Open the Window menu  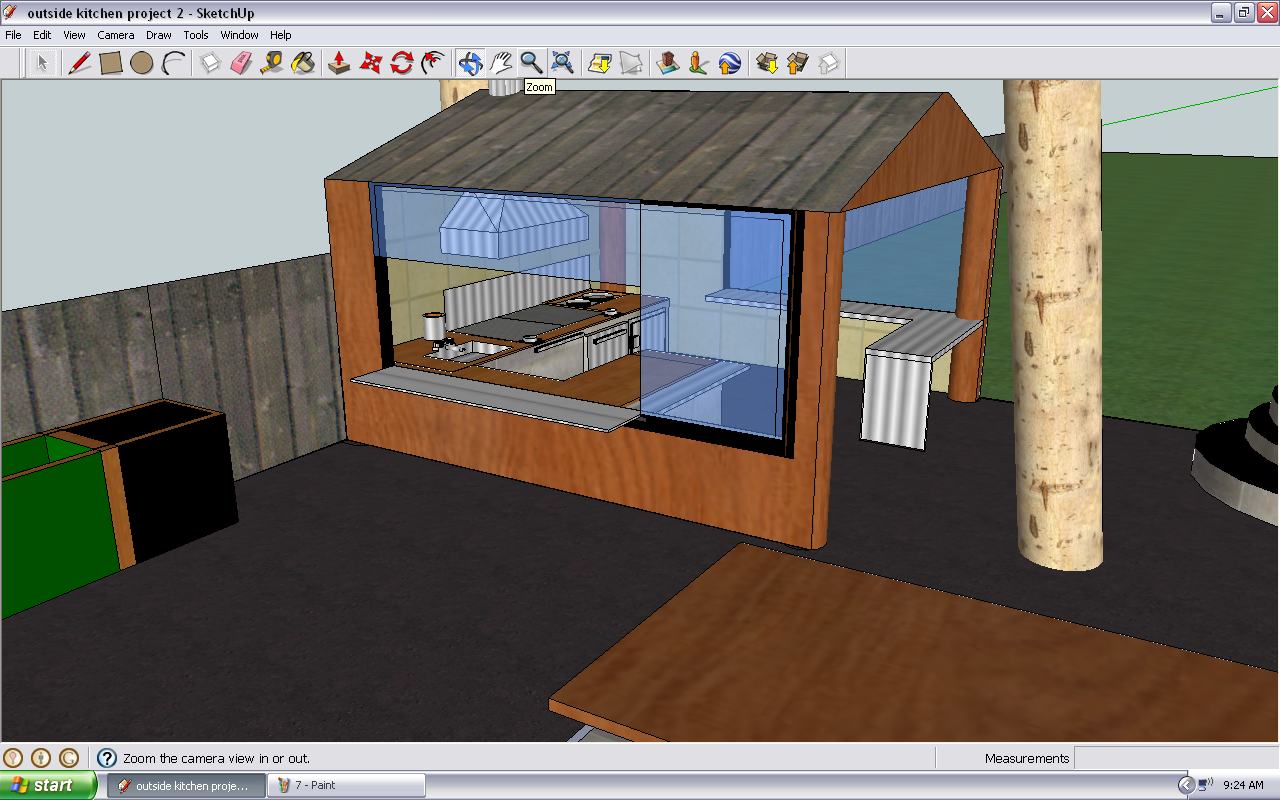240,35
